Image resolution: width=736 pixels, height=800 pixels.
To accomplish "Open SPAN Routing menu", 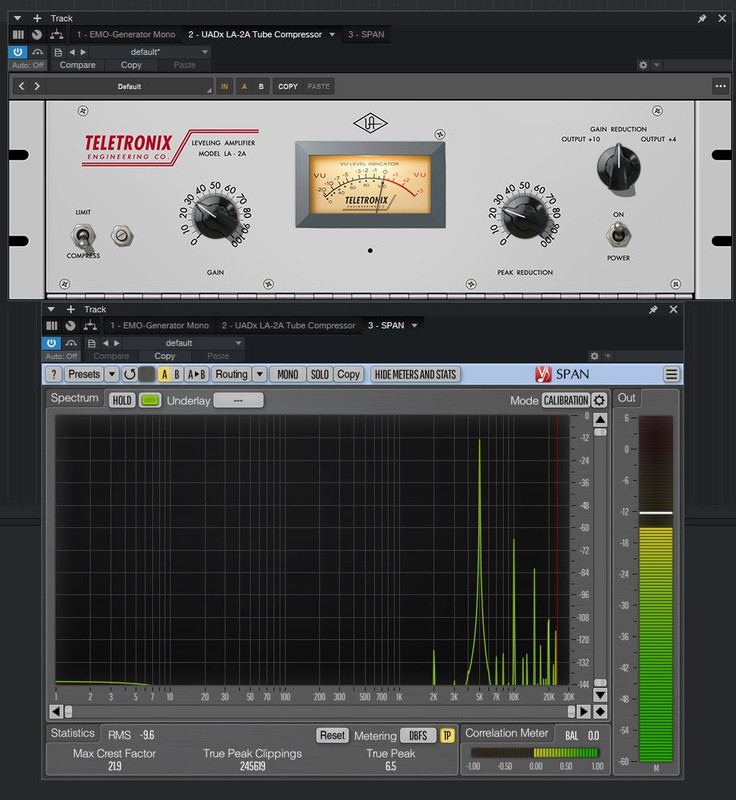I will 231,374.
